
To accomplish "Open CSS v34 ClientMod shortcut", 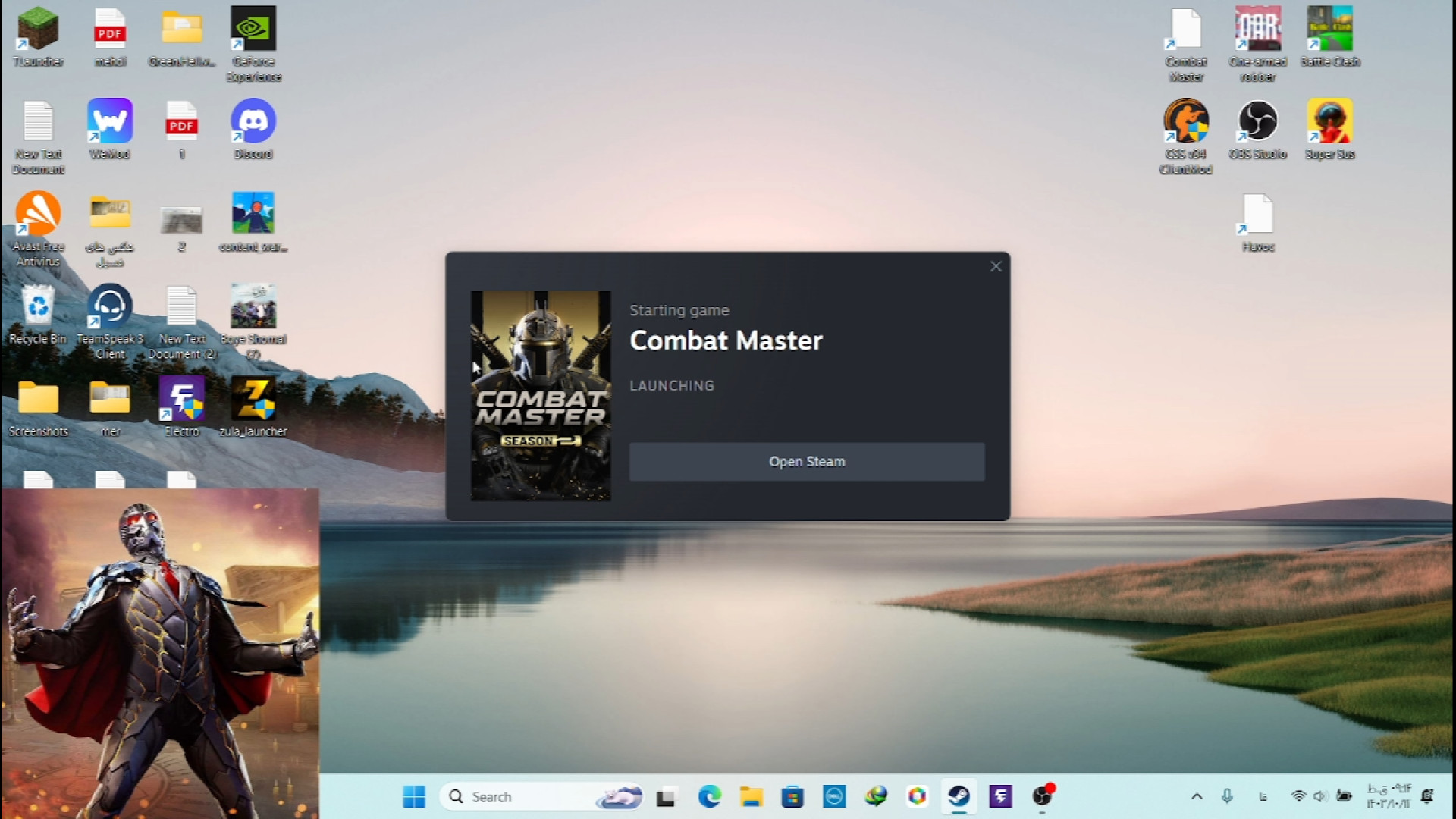I will [x=1186, y=136].
